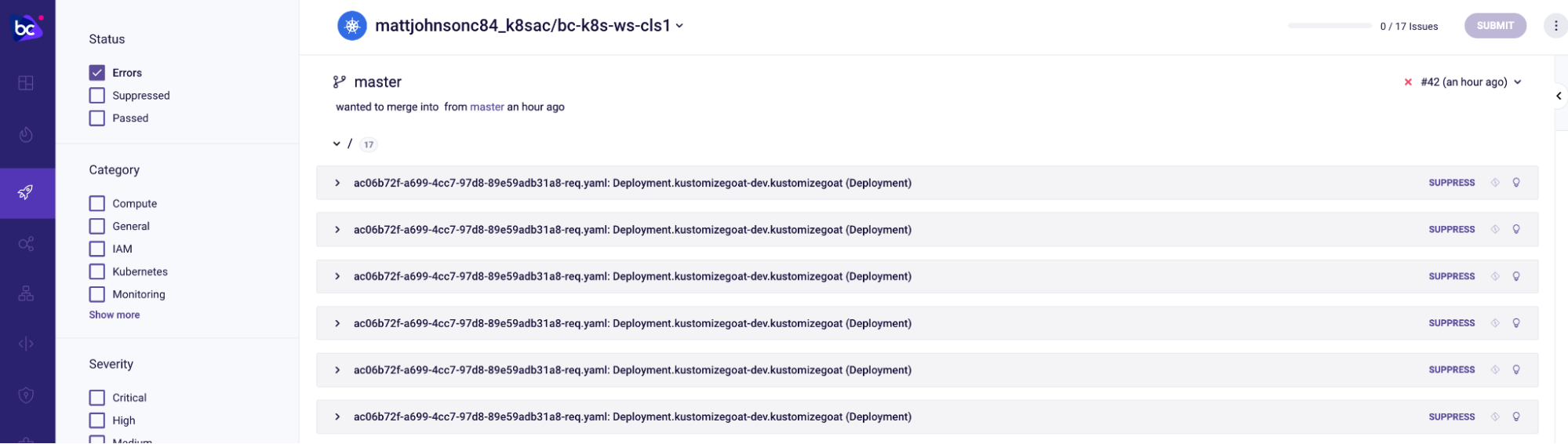
Task: Open the shield icon in sidebar
Action: click(26, 395)
